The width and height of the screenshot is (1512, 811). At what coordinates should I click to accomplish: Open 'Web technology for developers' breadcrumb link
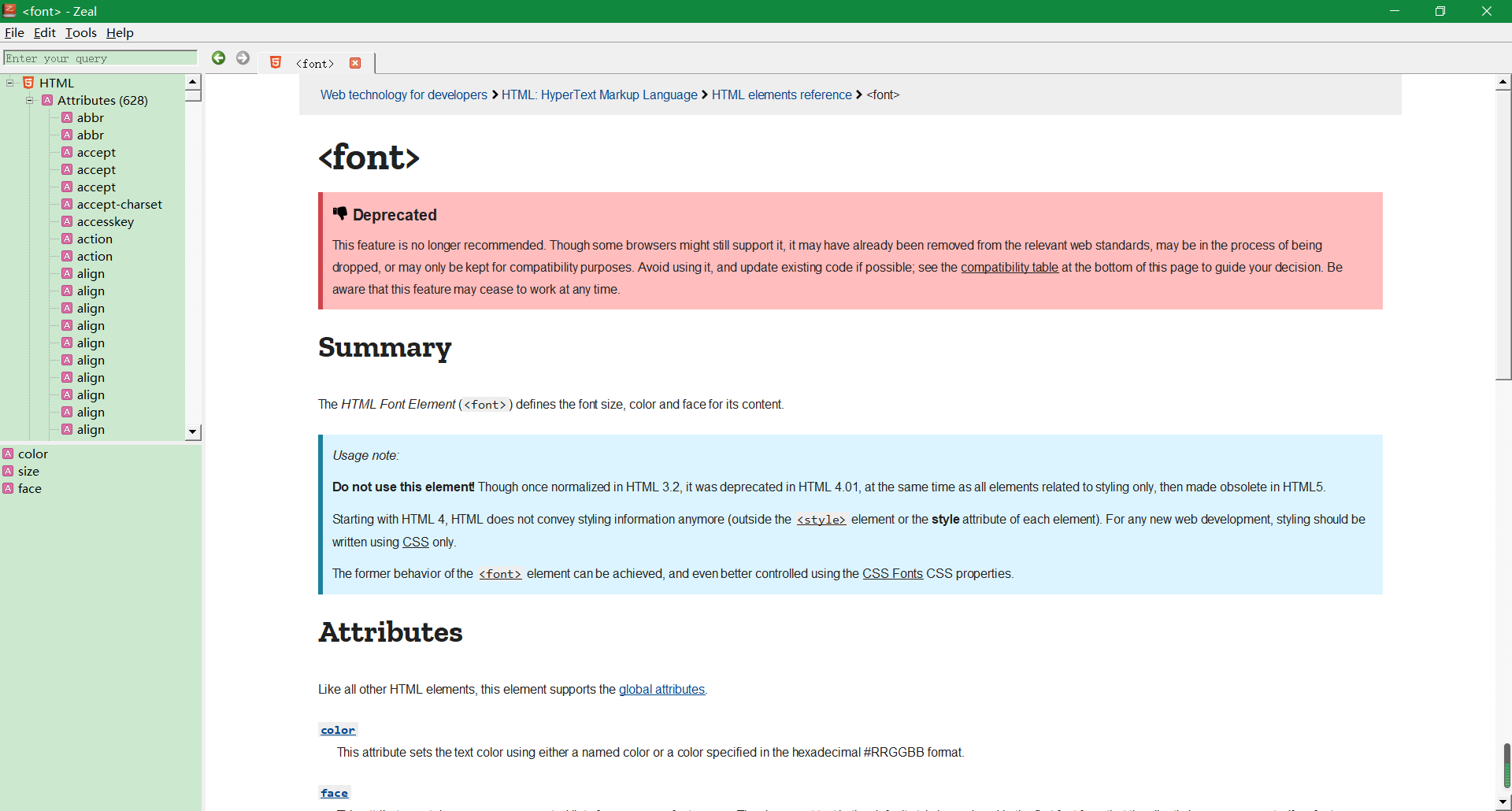point(403,94)
